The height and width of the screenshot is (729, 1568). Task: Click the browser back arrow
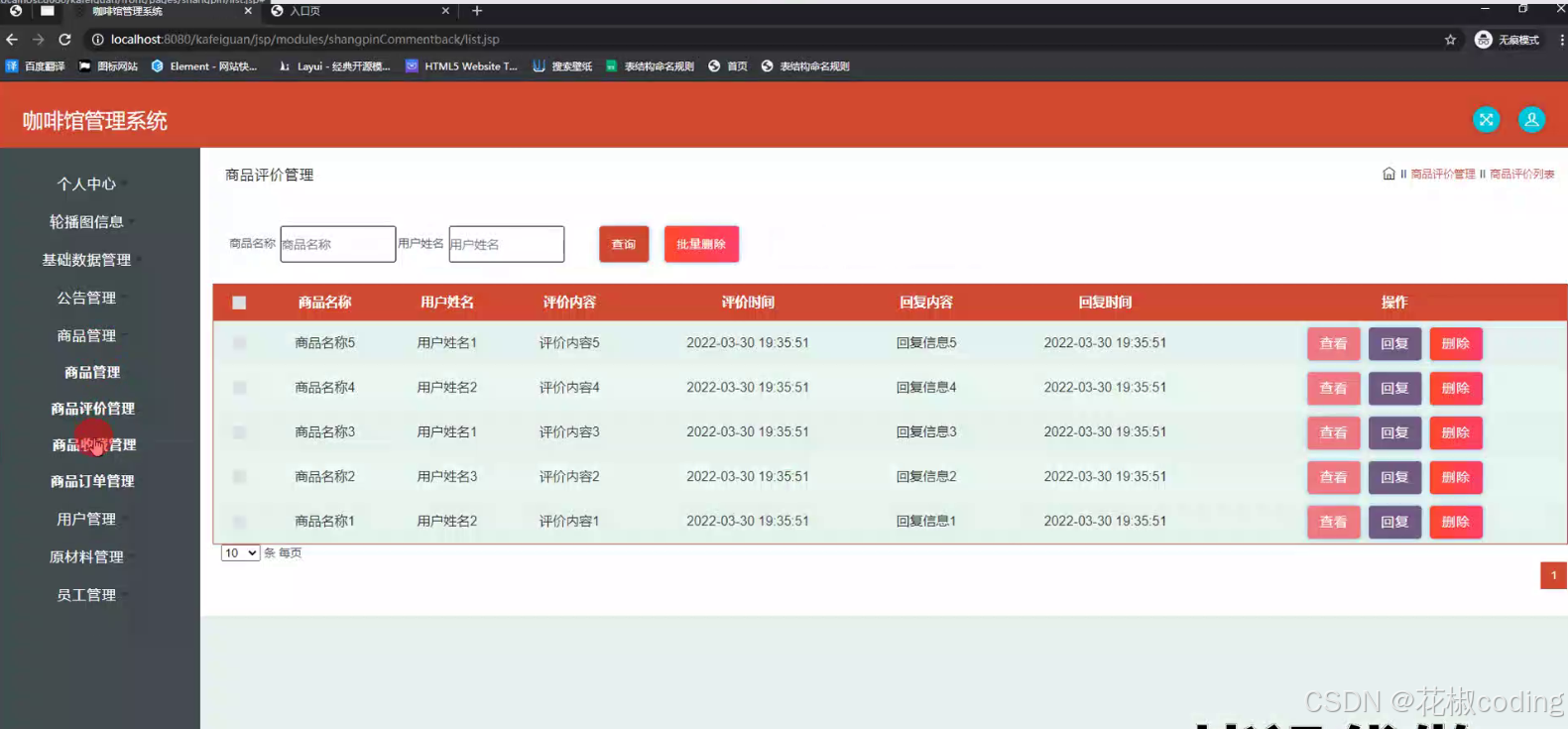pos(12,40)
